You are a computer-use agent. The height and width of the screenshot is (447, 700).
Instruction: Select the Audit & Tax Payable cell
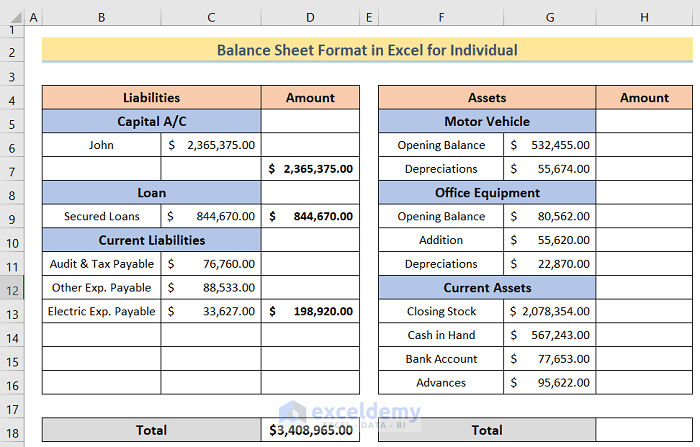pos(101,264)
